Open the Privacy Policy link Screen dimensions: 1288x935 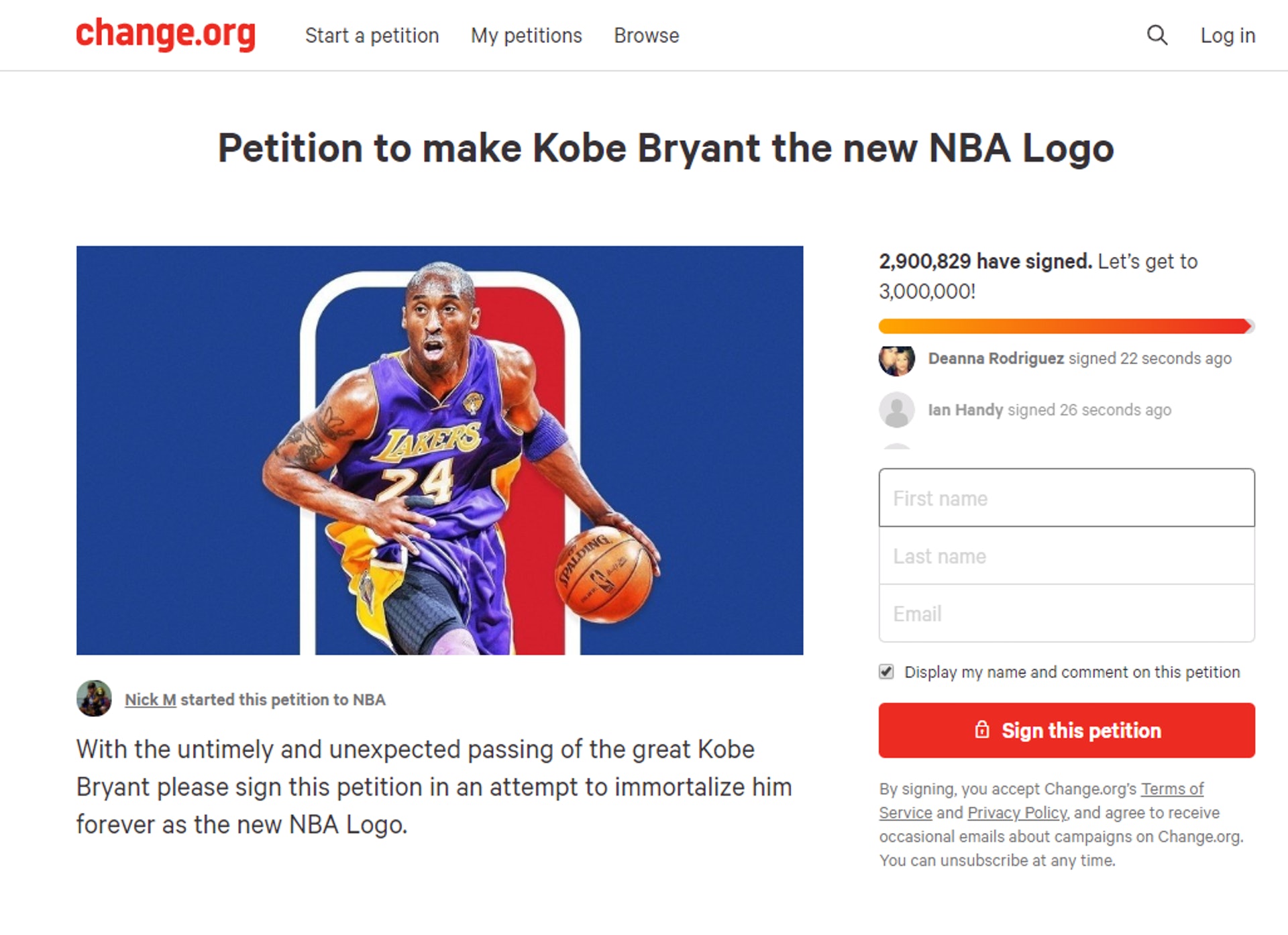tap(1016, 813)
